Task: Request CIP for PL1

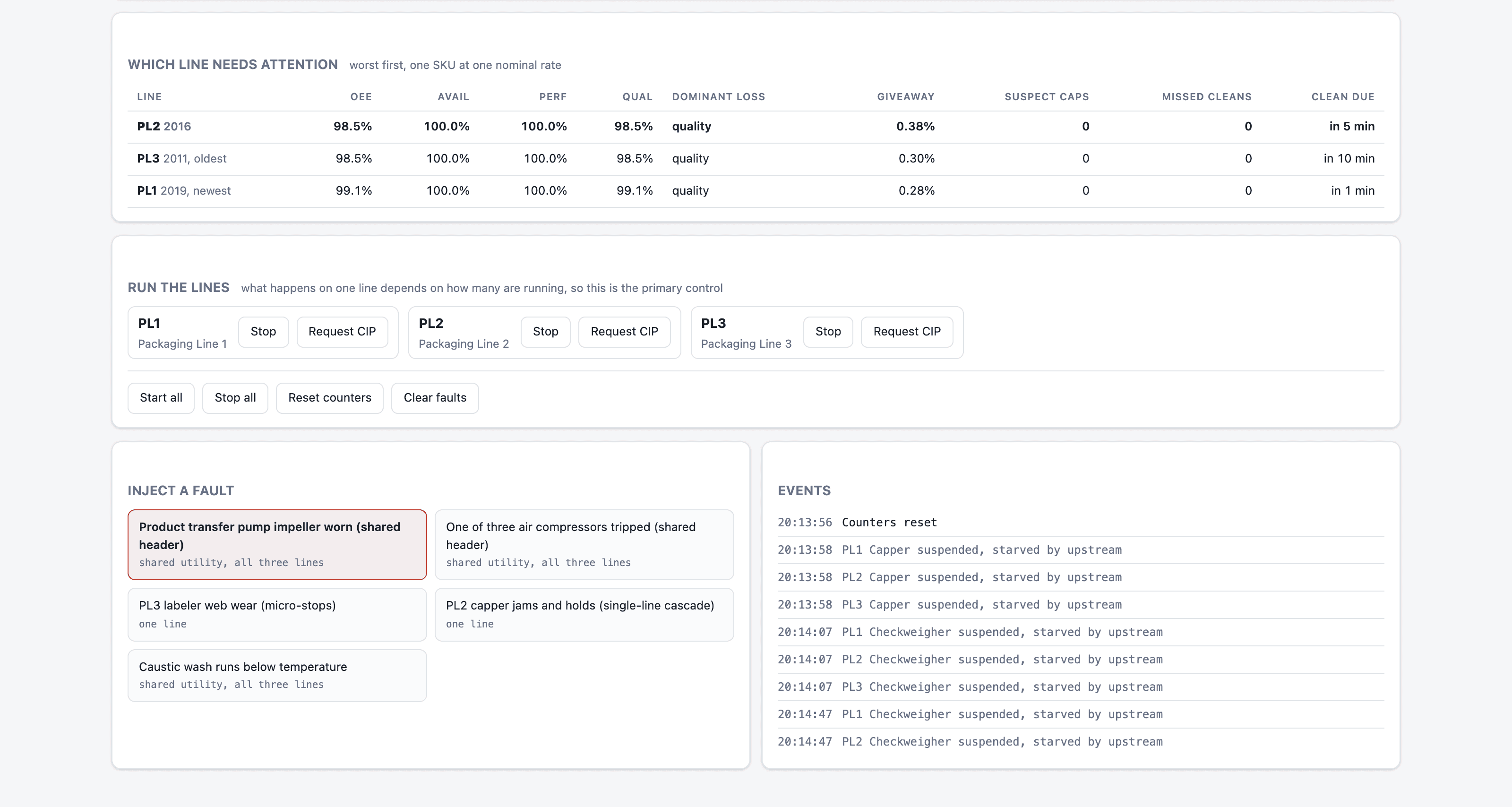Action: [x=342, y=332]
